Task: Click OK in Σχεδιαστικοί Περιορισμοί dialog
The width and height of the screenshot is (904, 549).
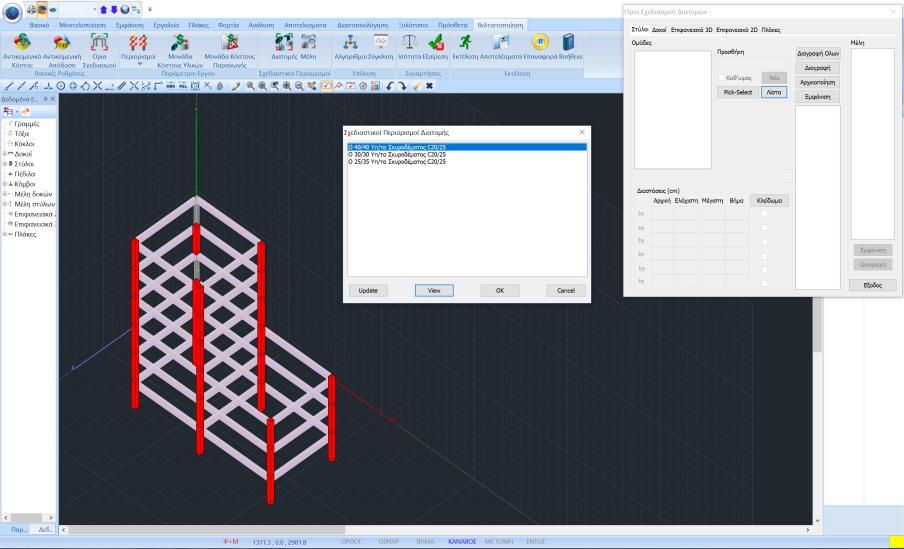Action: 500,291
